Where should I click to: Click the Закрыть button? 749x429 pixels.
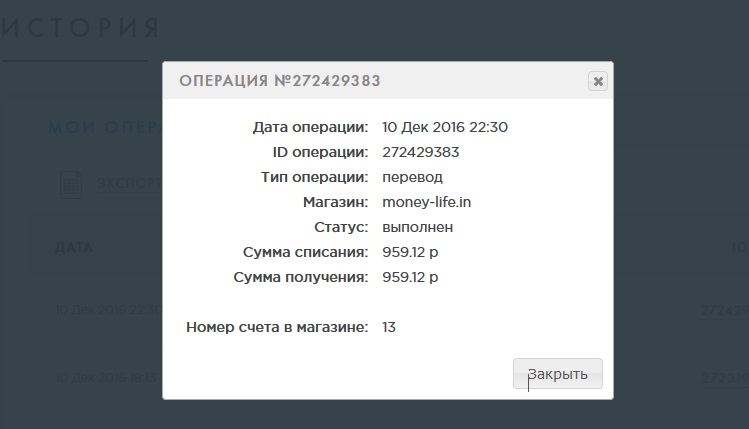click(557, 374)
